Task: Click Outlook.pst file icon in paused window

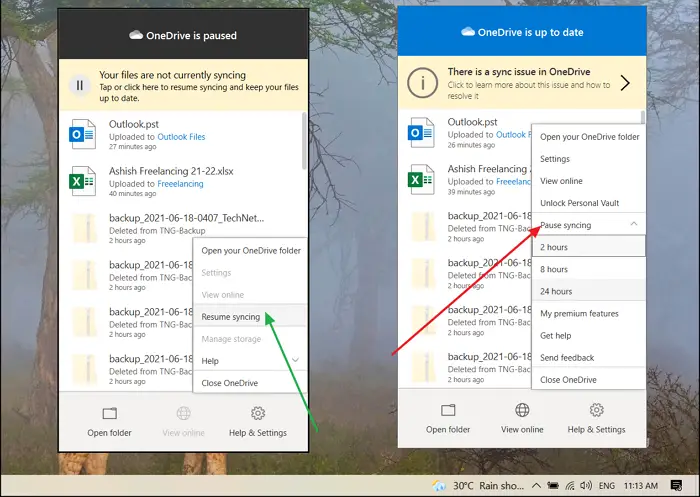Action: [x=83, y=134]
